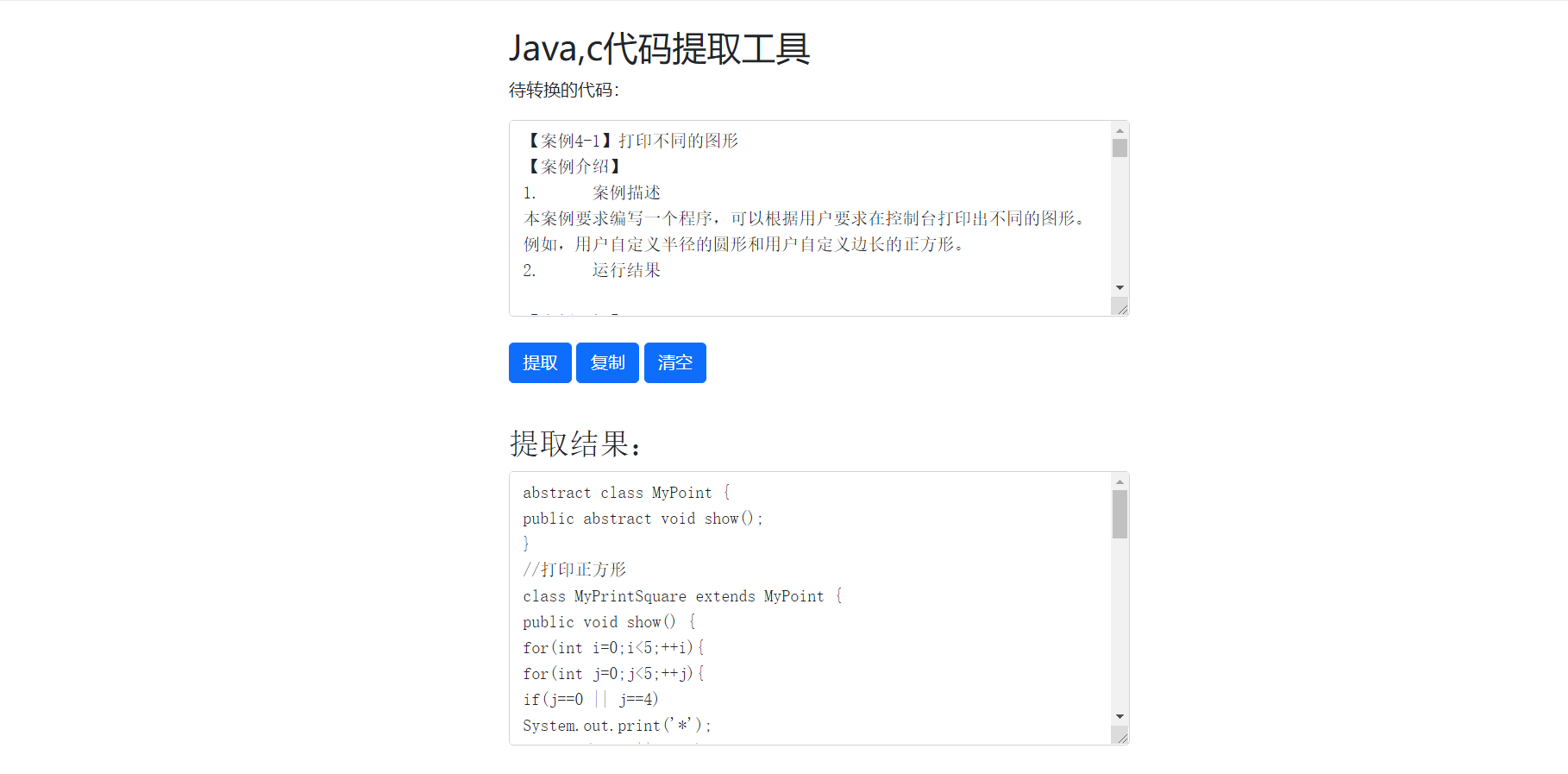Click the heading Java,c代码提取工具

[x=660, y=48]
